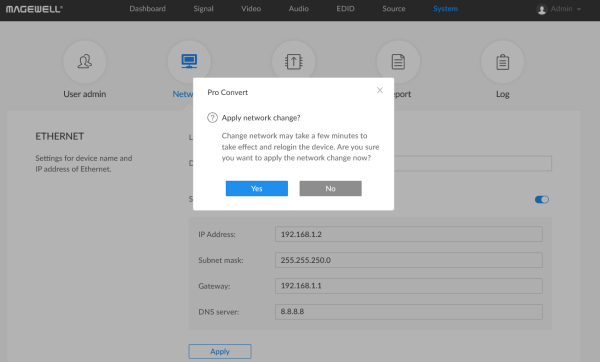Open the Source tab
The image size is (600, 362).
click(394, 9)
